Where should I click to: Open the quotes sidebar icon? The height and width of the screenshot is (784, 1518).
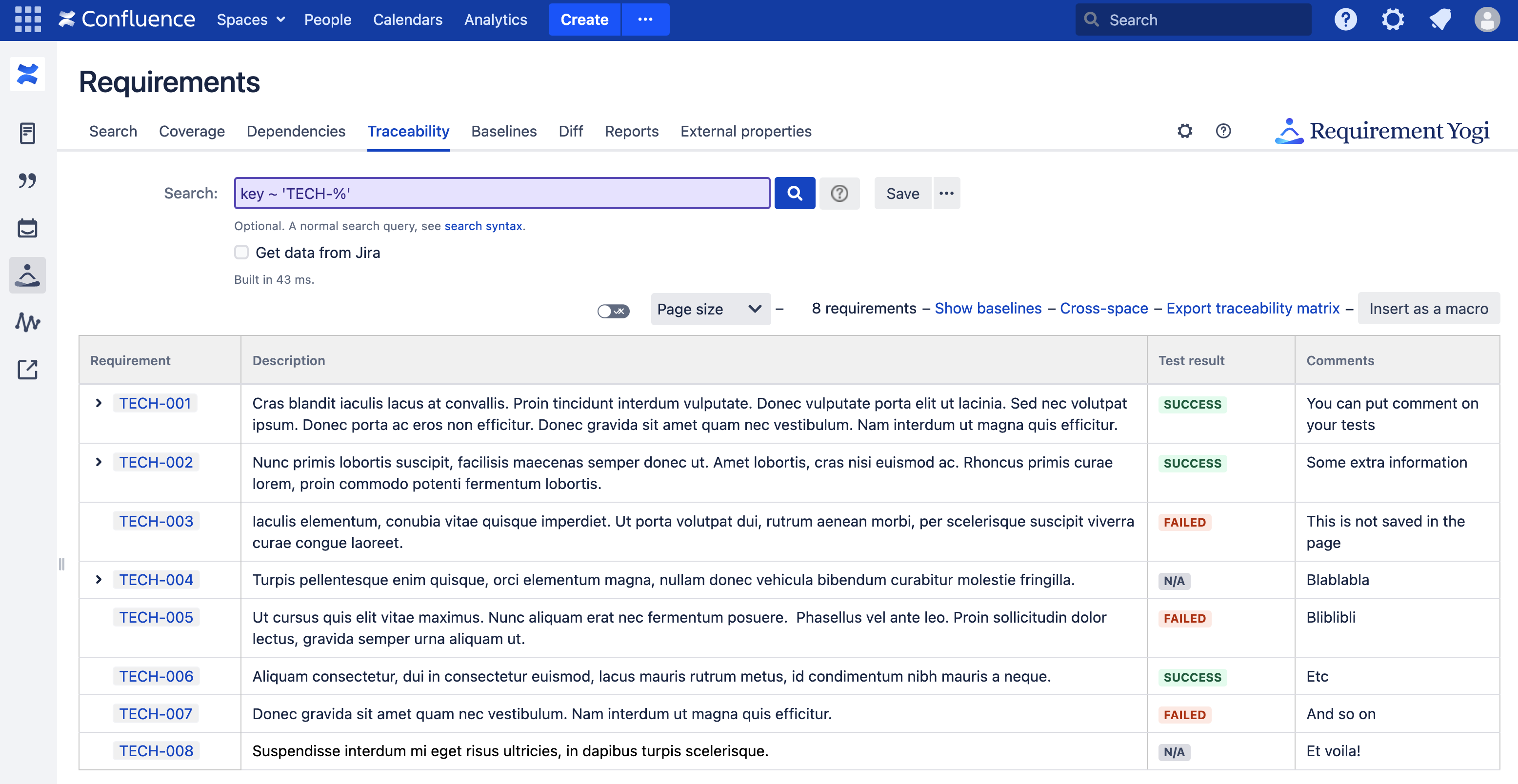[28, 180]
